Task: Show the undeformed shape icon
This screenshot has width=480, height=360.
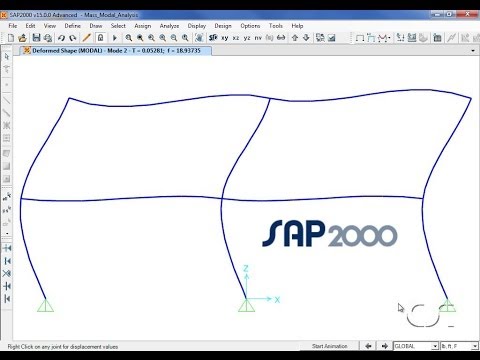Action: tap(360, 38)
